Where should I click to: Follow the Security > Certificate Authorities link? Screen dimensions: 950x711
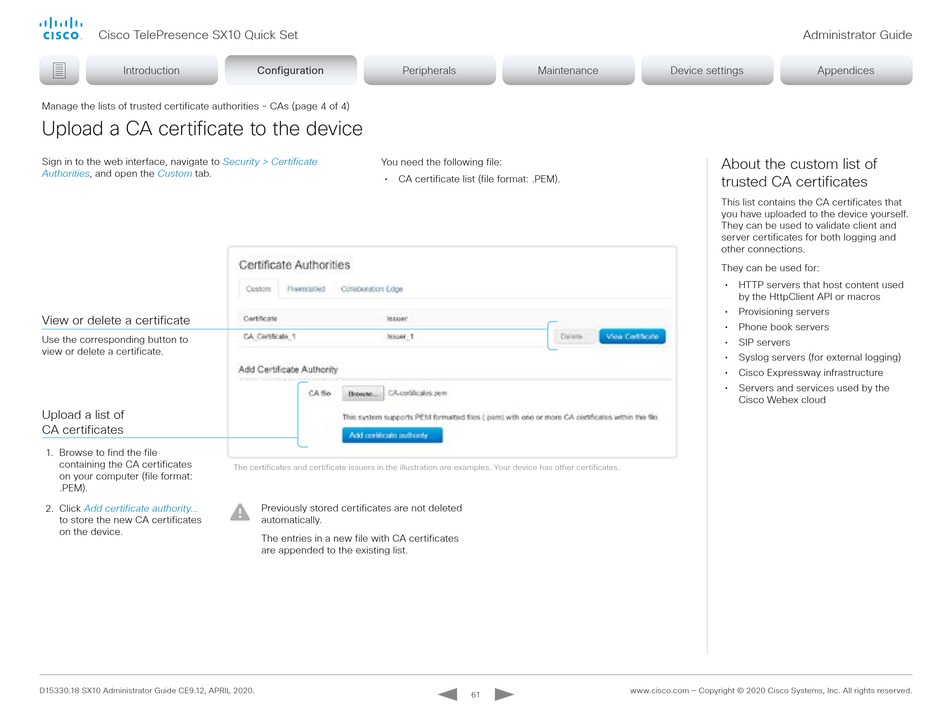[x=179, y=168]
